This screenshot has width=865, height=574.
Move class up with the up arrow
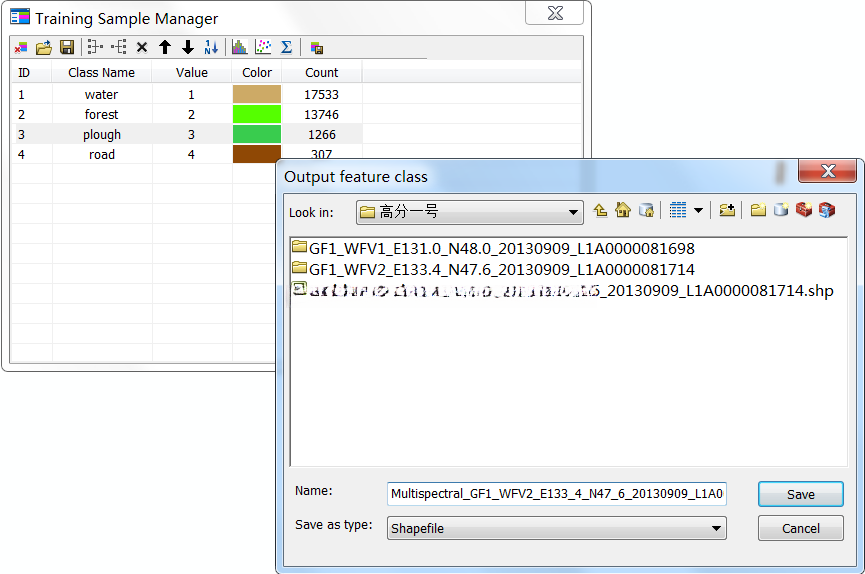tap(165, 47)
